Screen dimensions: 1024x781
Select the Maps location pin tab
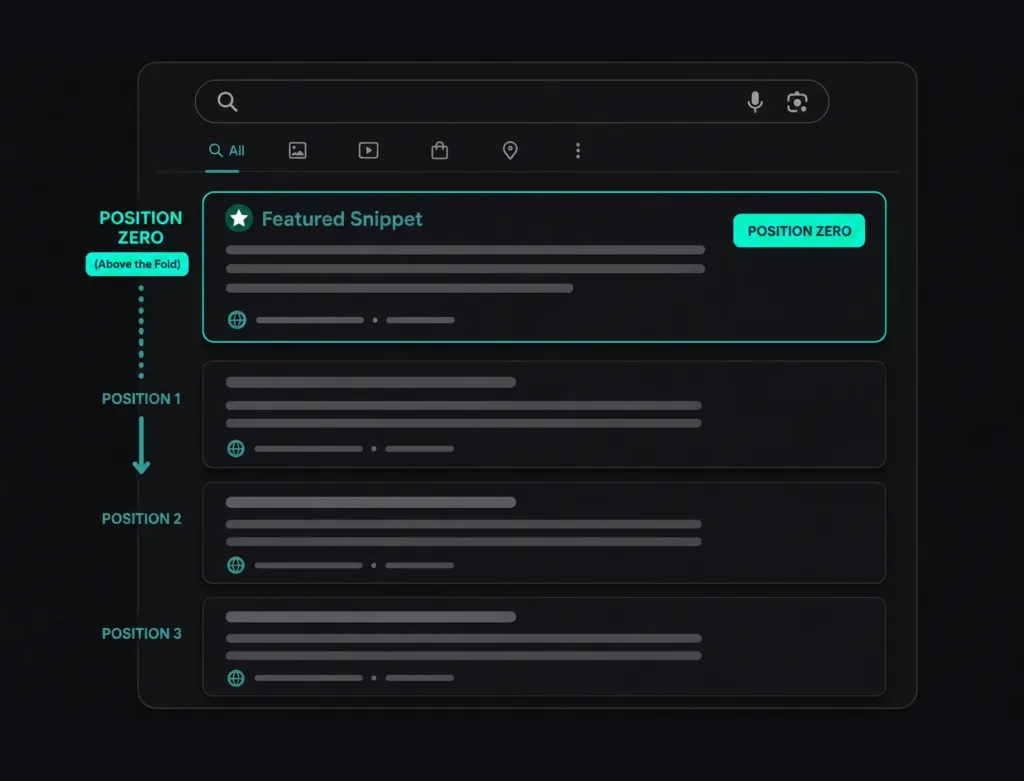(510, 151)
